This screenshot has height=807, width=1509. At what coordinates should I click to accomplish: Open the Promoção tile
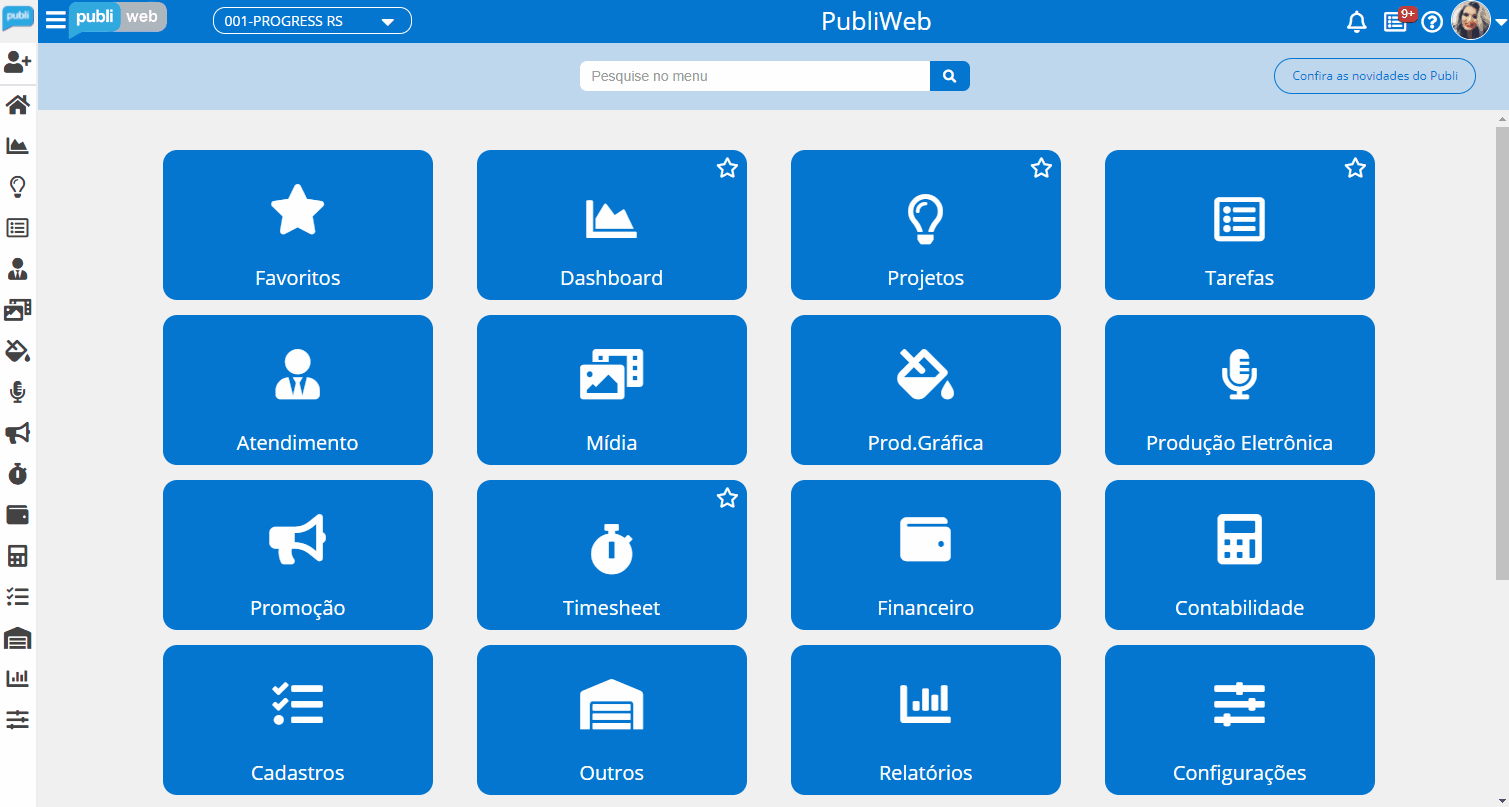(x=298, y=555)
